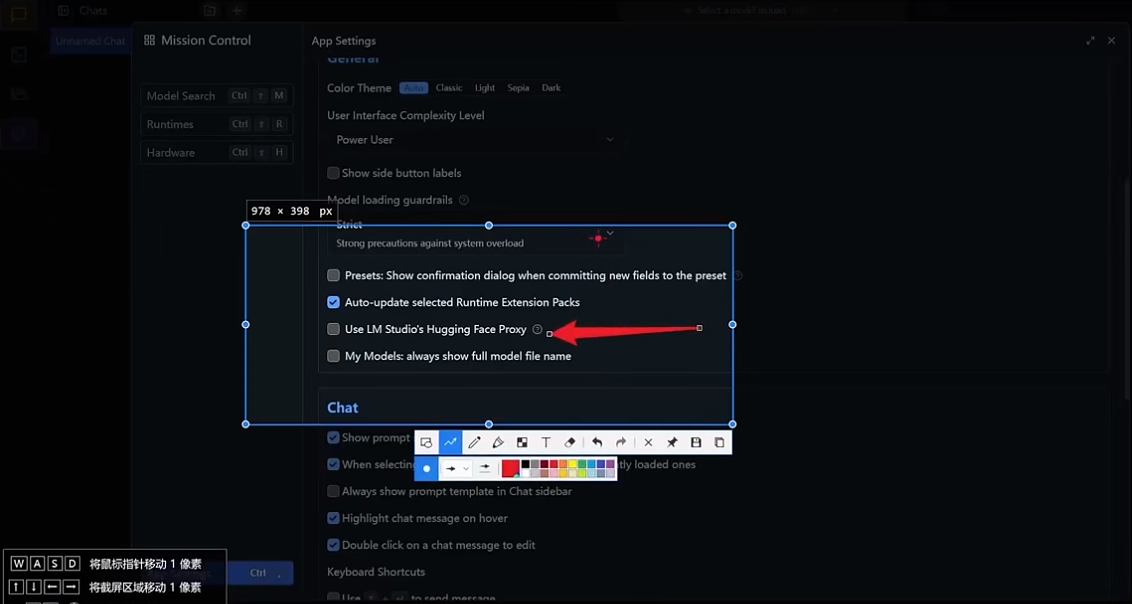This screenshot has width=1132, height=604.
Task: Enable Use LM Studio's Hugging Face Proxy
Action: point(334,329)
